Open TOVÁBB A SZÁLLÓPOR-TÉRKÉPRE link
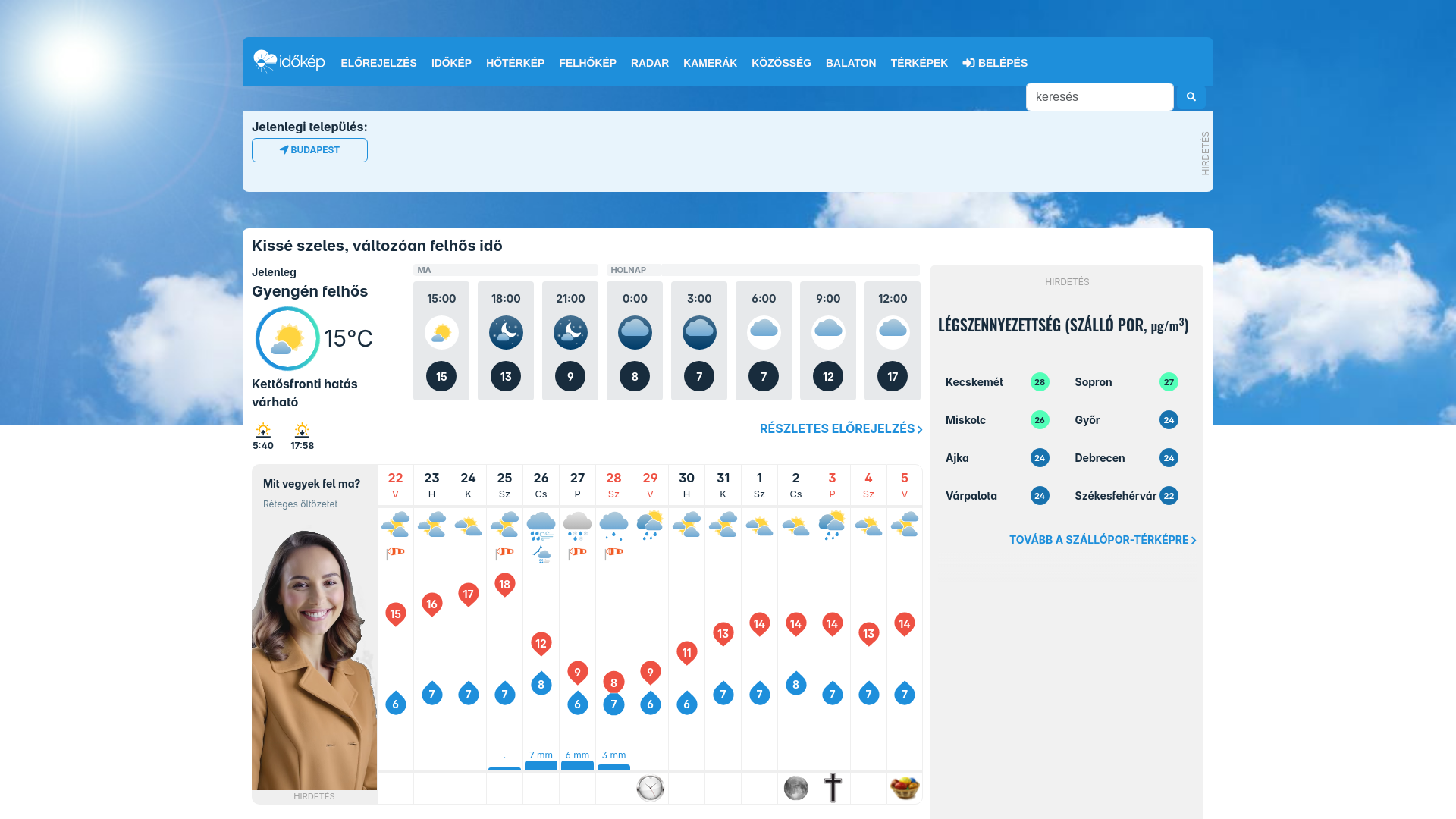Image resolution: width=1456 pixels, height=819 pixels. point(1103,540)
